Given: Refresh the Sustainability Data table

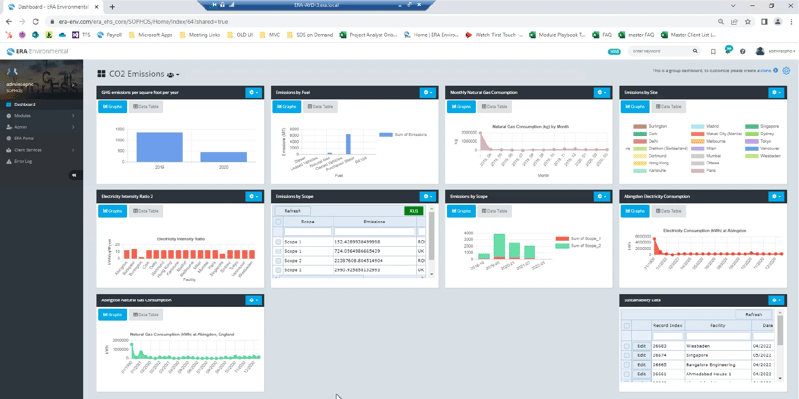Looking at the screenshot, I should [754, 315].
